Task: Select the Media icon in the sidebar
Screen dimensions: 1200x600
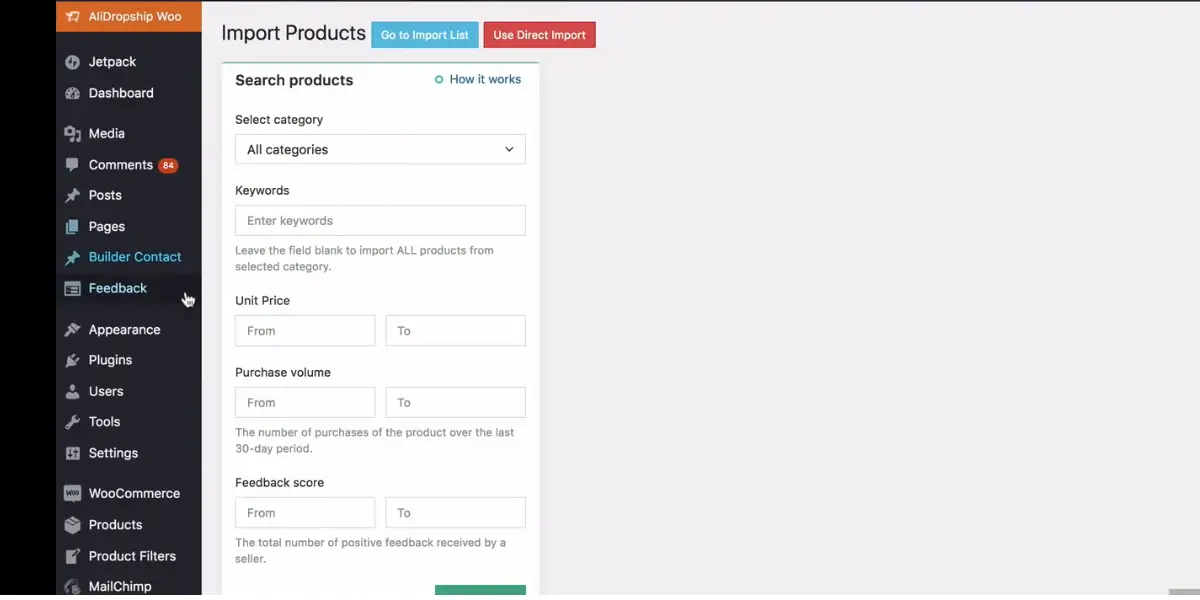Action: pos(72,133)
